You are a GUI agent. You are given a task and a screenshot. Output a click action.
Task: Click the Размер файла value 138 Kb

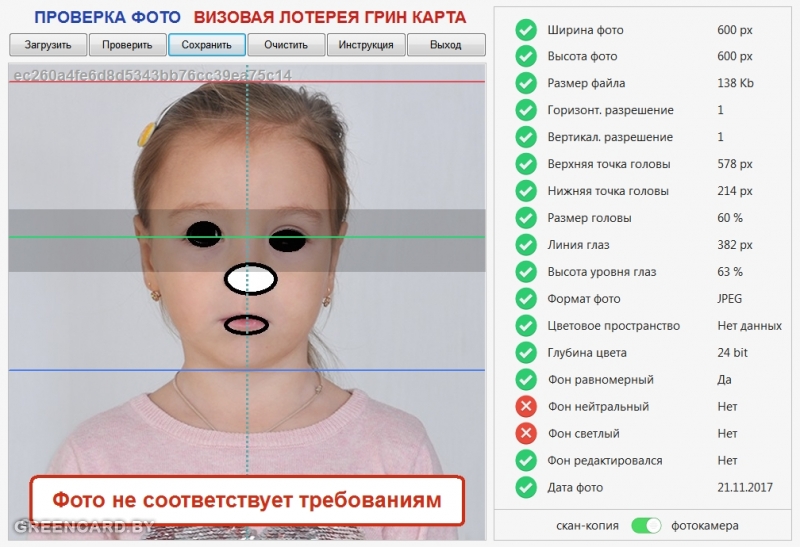tap(735, 83)
